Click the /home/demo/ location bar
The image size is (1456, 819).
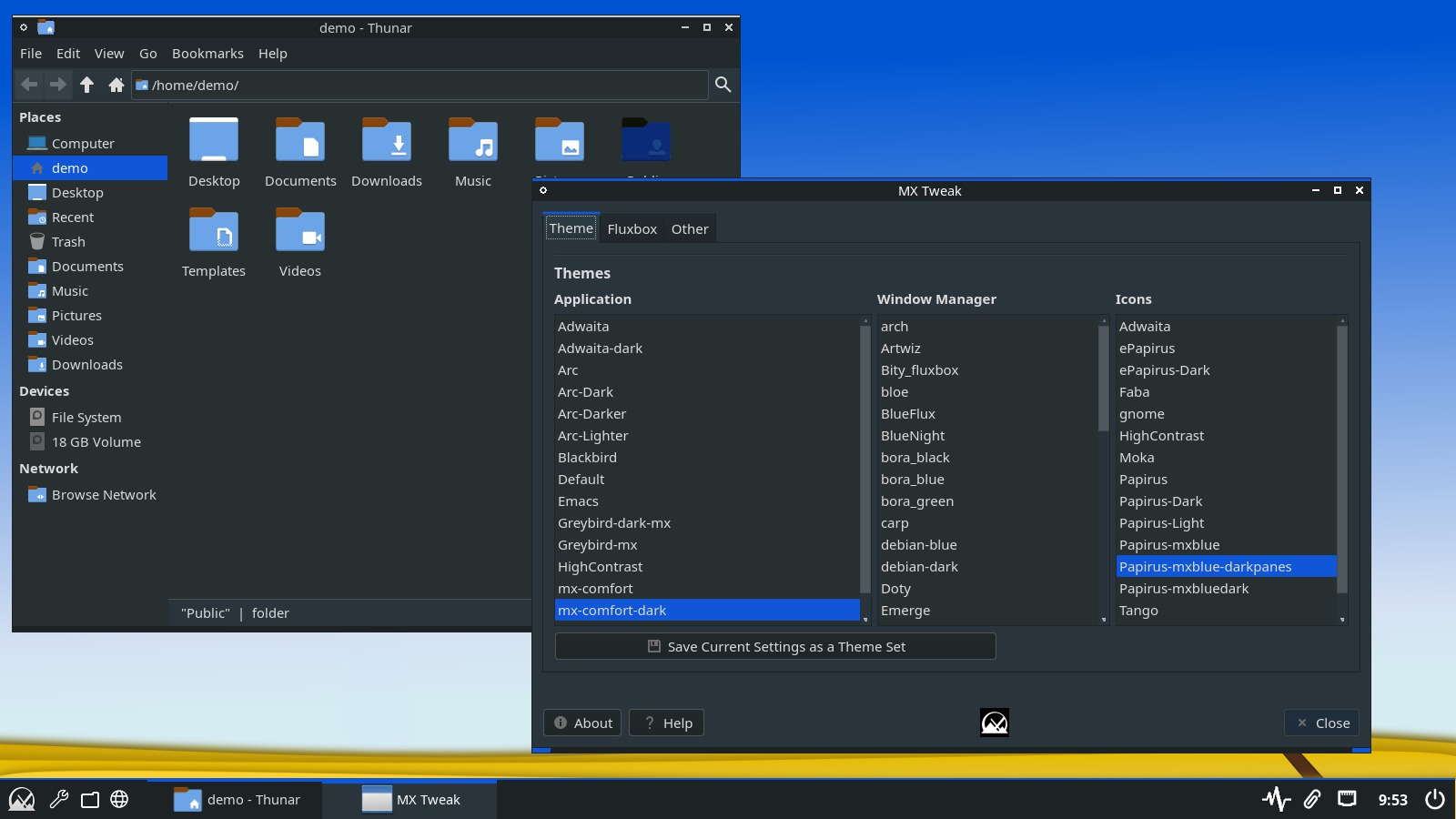(x=420, y=85)
